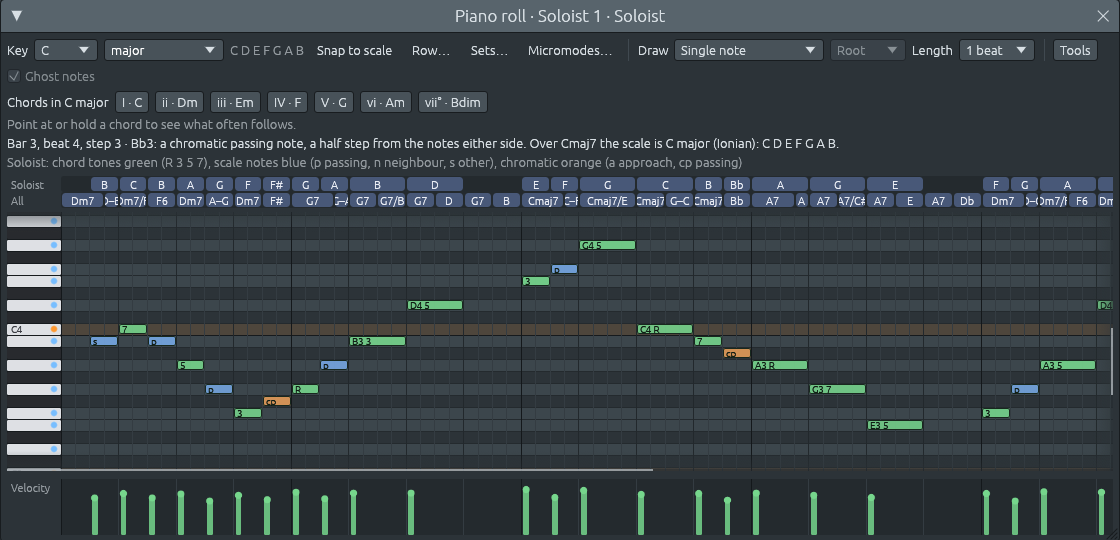Open the scale dropdown showing major

point(164,50)
